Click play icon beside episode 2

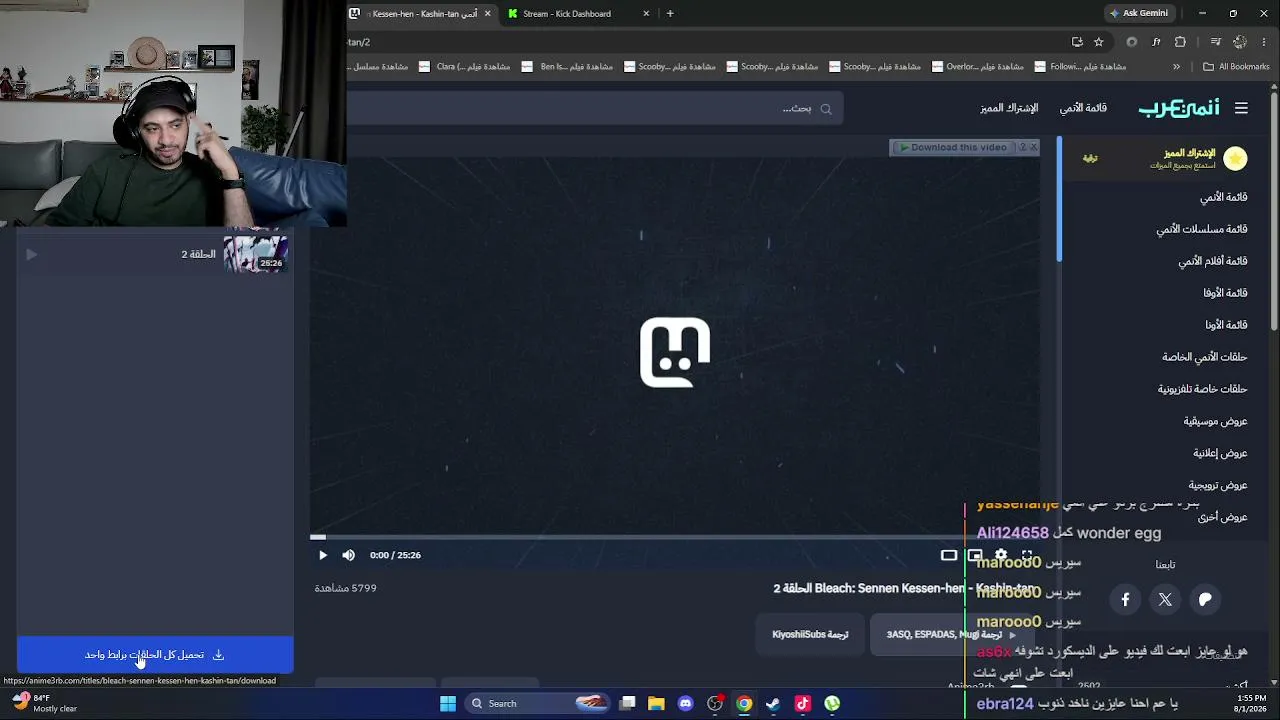[x=31, y=254]
